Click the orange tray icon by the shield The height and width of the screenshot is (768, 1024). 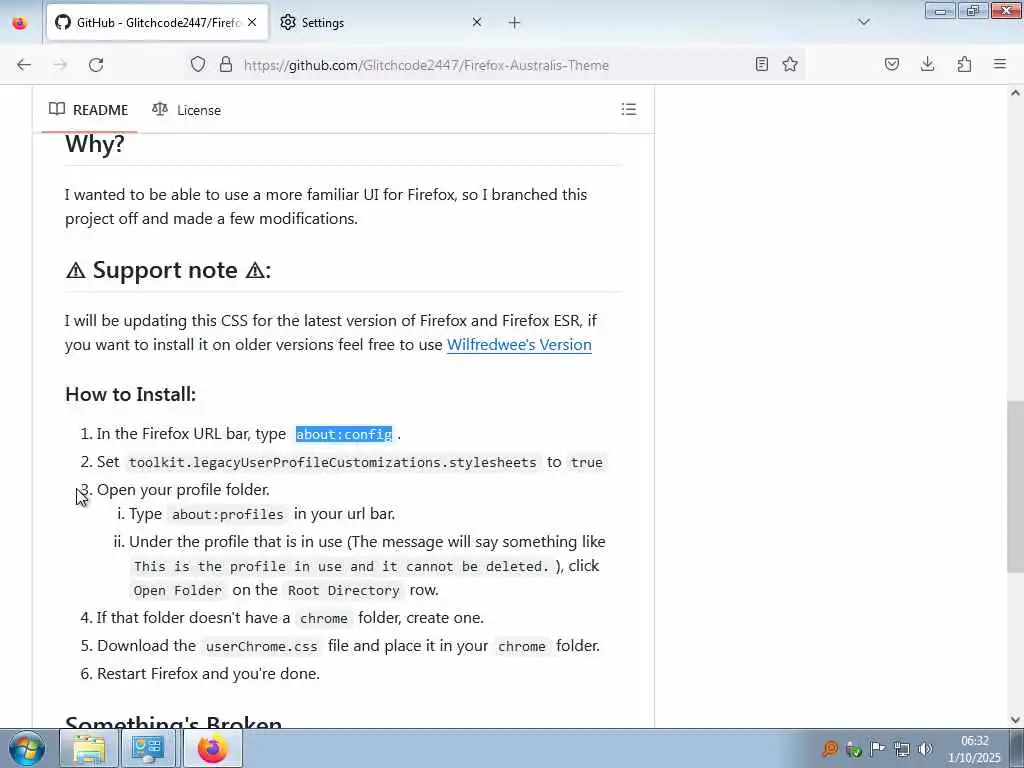pos(830,749)
